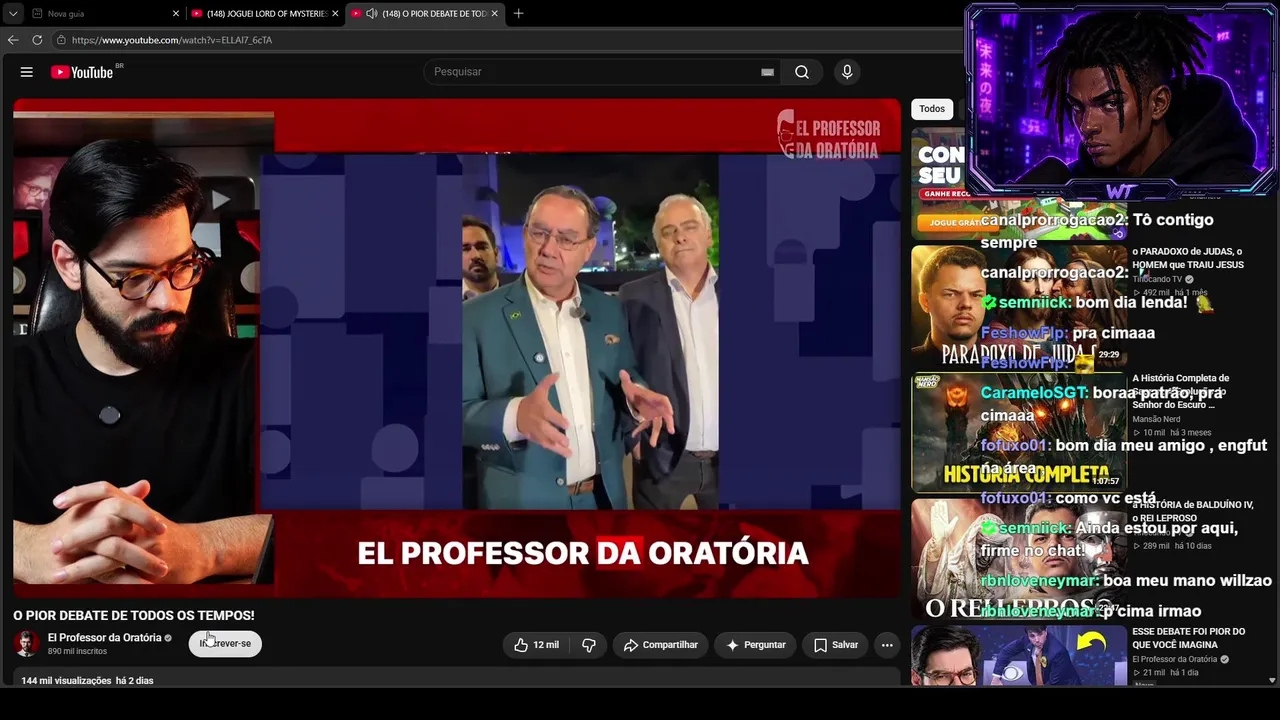Open the title 'ESSE DEBATE FOI PIOR DO QUE VOCÊ IMAGINA'
The height and width of the screenshot is (720, 1280).
point(1189,638)
